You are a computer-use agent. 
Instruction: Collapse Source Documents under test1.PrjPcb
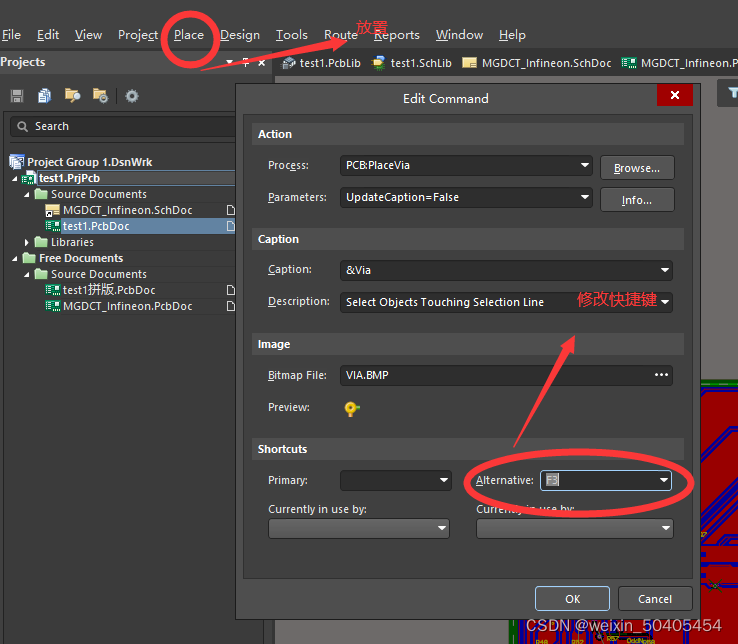[27, 195]
